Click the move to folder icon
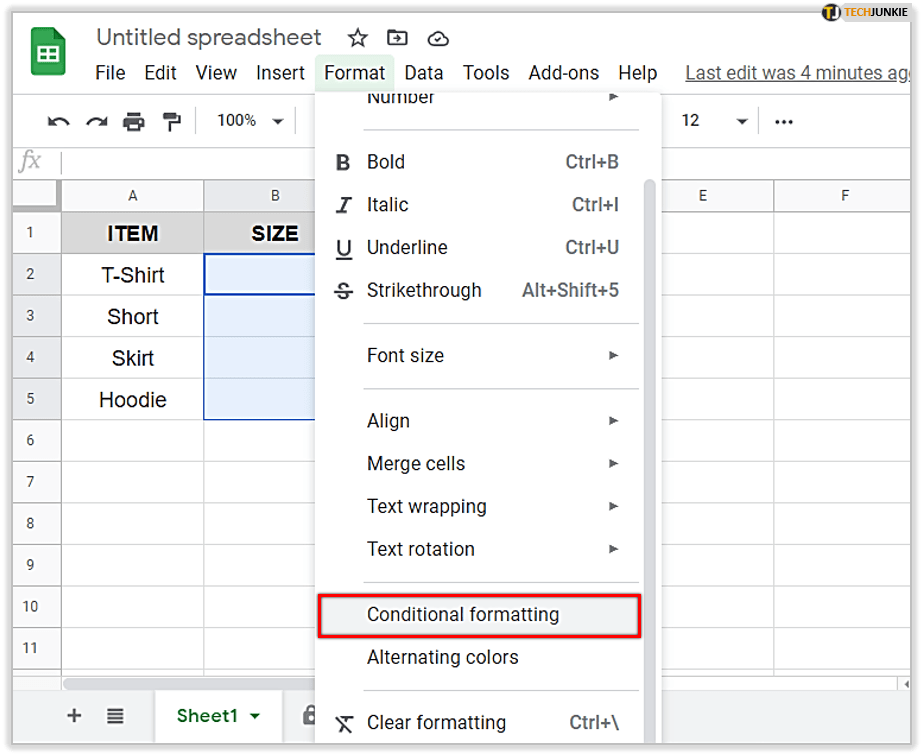923x756 pixels. tap(397, 38)
